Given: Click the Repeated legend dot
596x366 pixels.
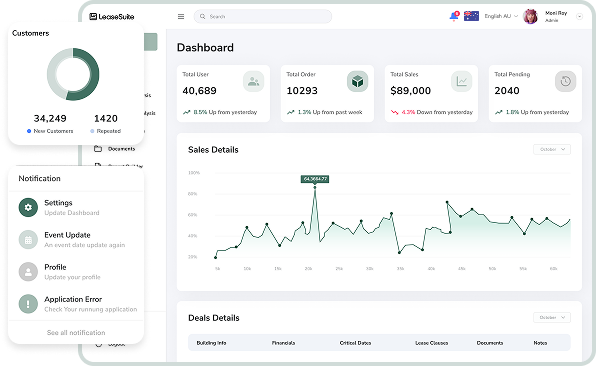Looking at the screenshot, I should (92, 131).
